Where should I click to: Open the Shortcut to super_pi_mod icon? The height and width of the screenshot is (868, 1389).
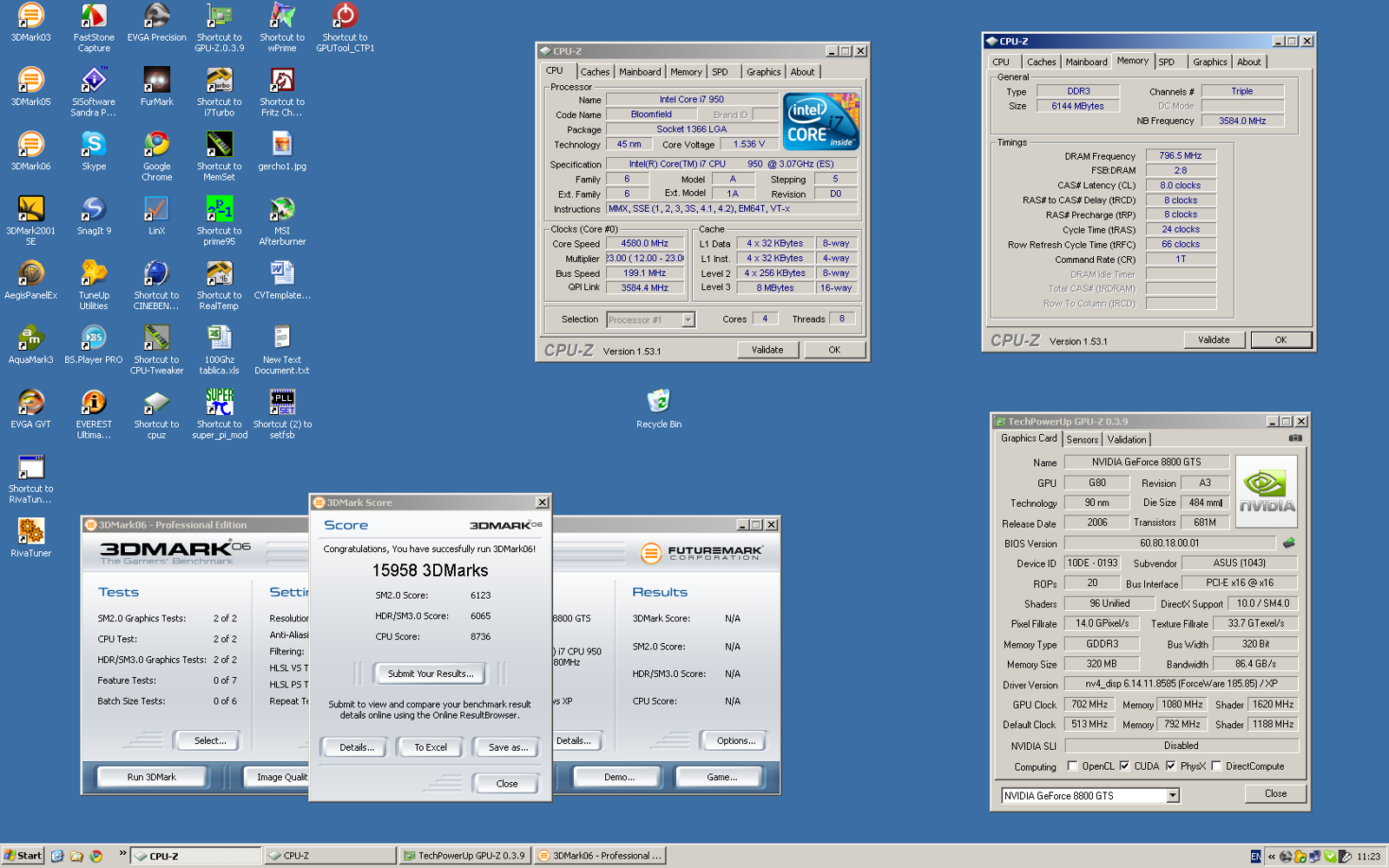[220, 414]
